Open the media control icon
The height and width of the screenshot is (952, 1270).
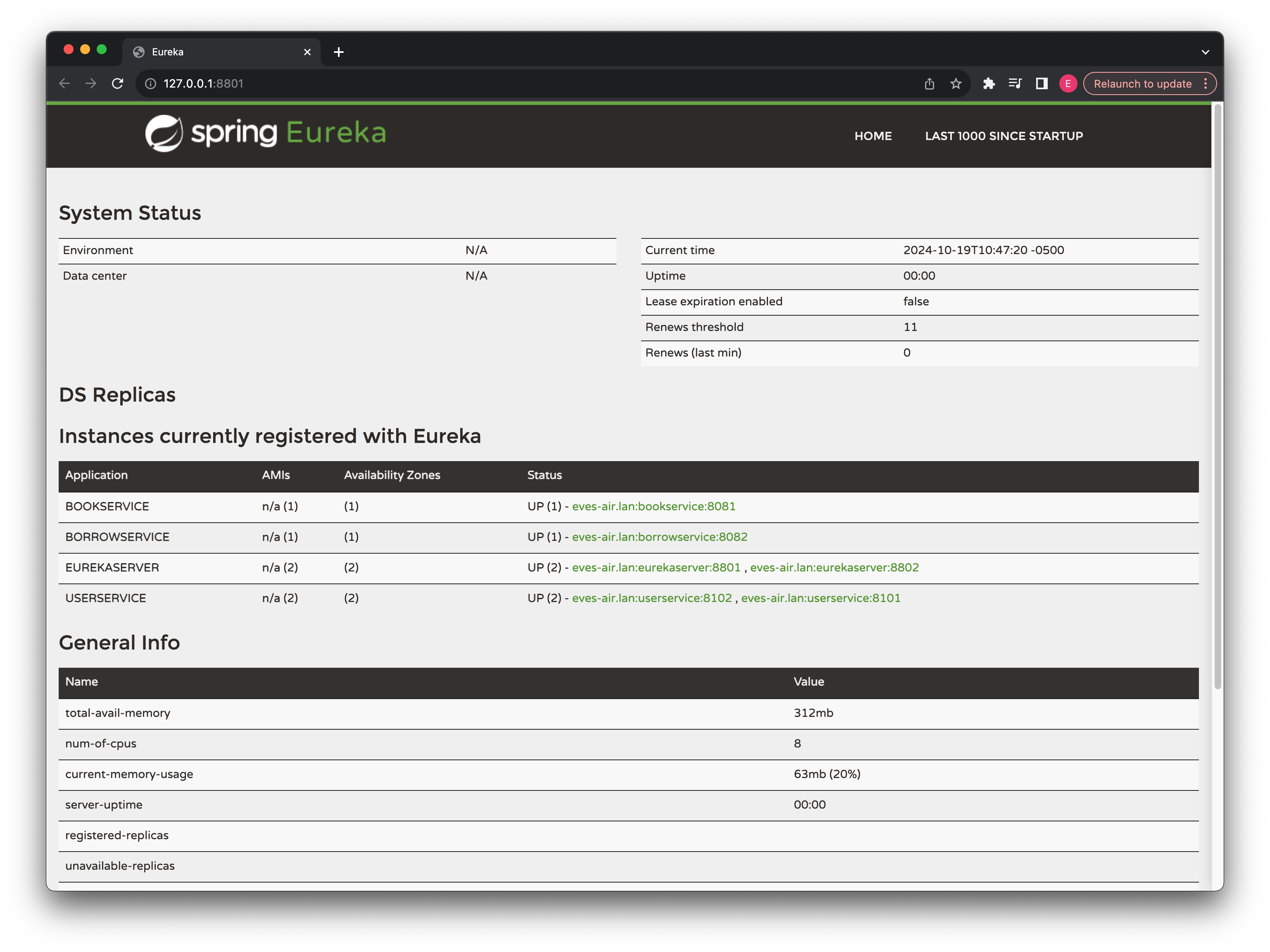click(x=1015, y=84)
